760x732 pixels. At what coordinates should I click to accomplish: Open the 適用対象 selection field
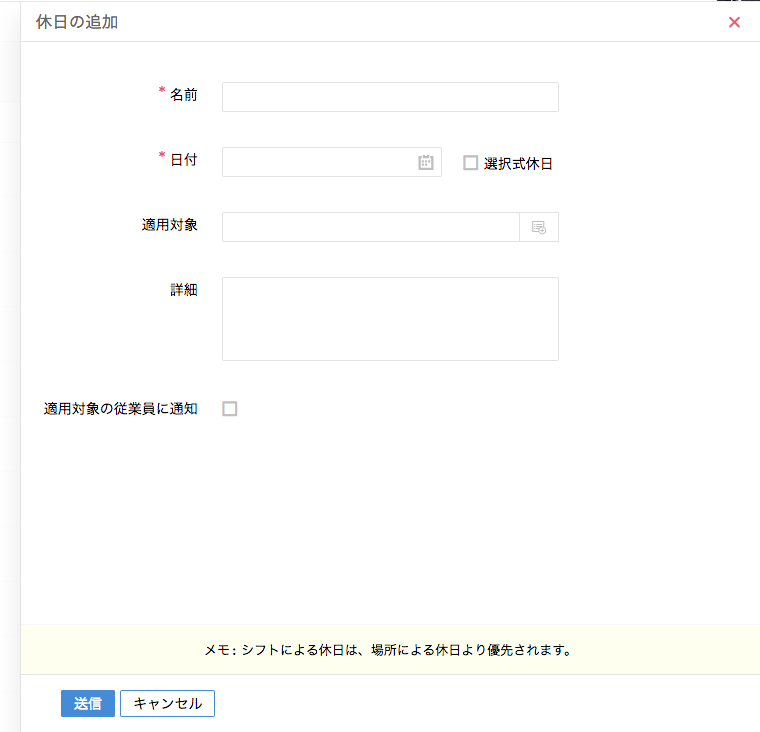click(x=370, y=227)
